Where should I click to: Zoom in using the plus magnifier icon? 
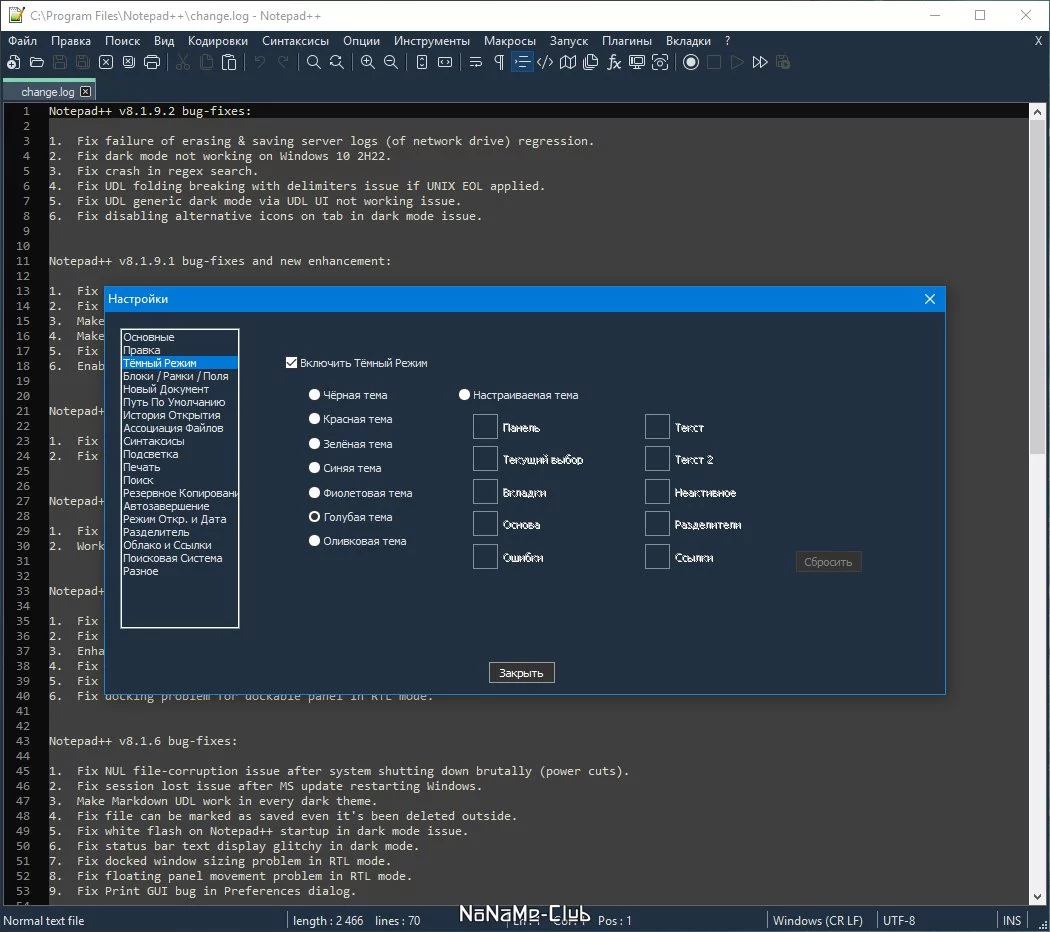point(368,62)
